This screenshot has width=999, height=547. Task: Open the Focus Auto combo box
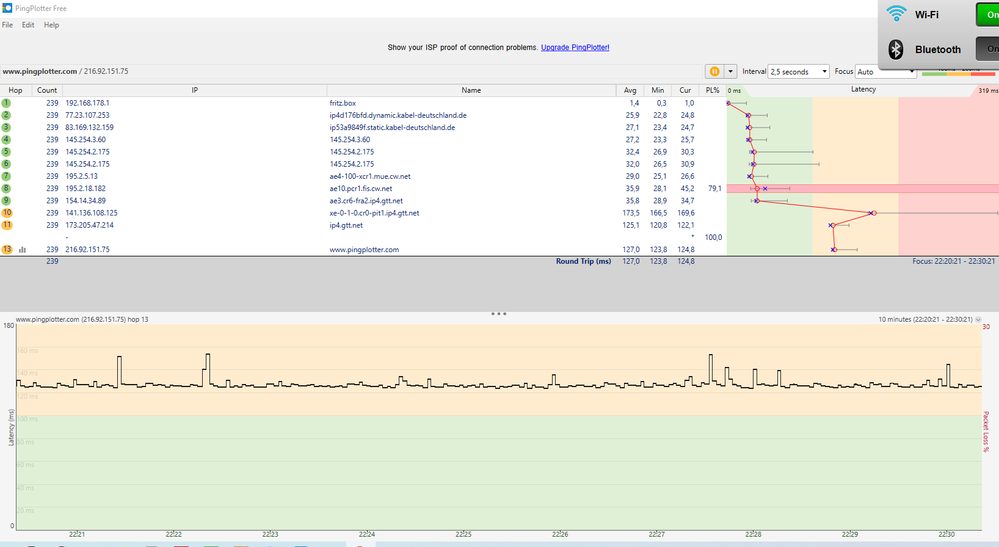coord(885,71)
